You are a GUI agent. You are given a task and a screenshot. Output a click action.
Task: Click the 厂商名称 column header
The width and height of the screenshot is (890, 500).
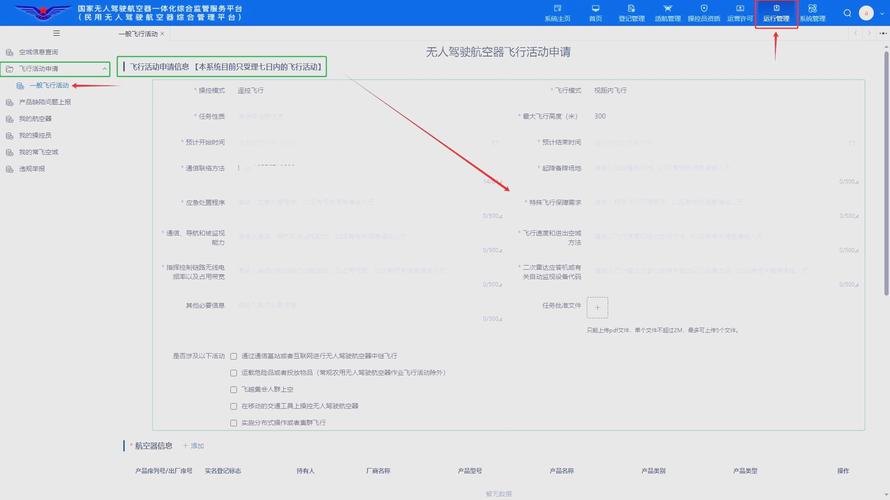point(378,471)
